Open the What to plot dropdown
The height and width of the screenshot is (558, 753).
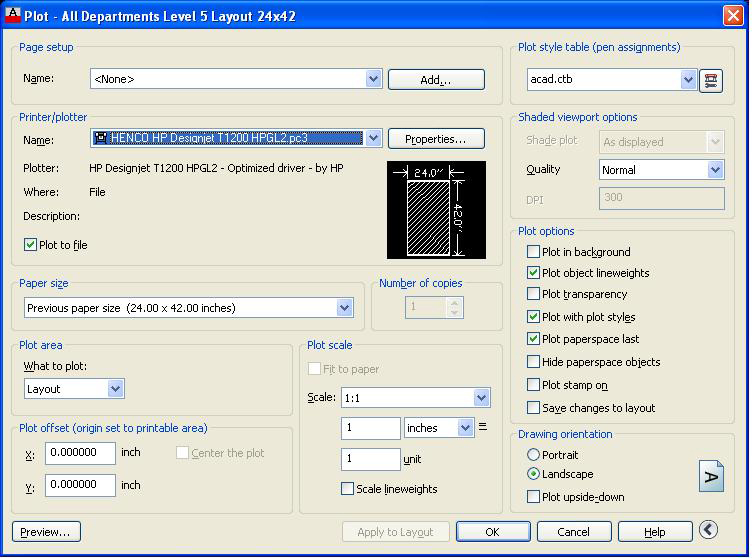click(x=115, y=388)
